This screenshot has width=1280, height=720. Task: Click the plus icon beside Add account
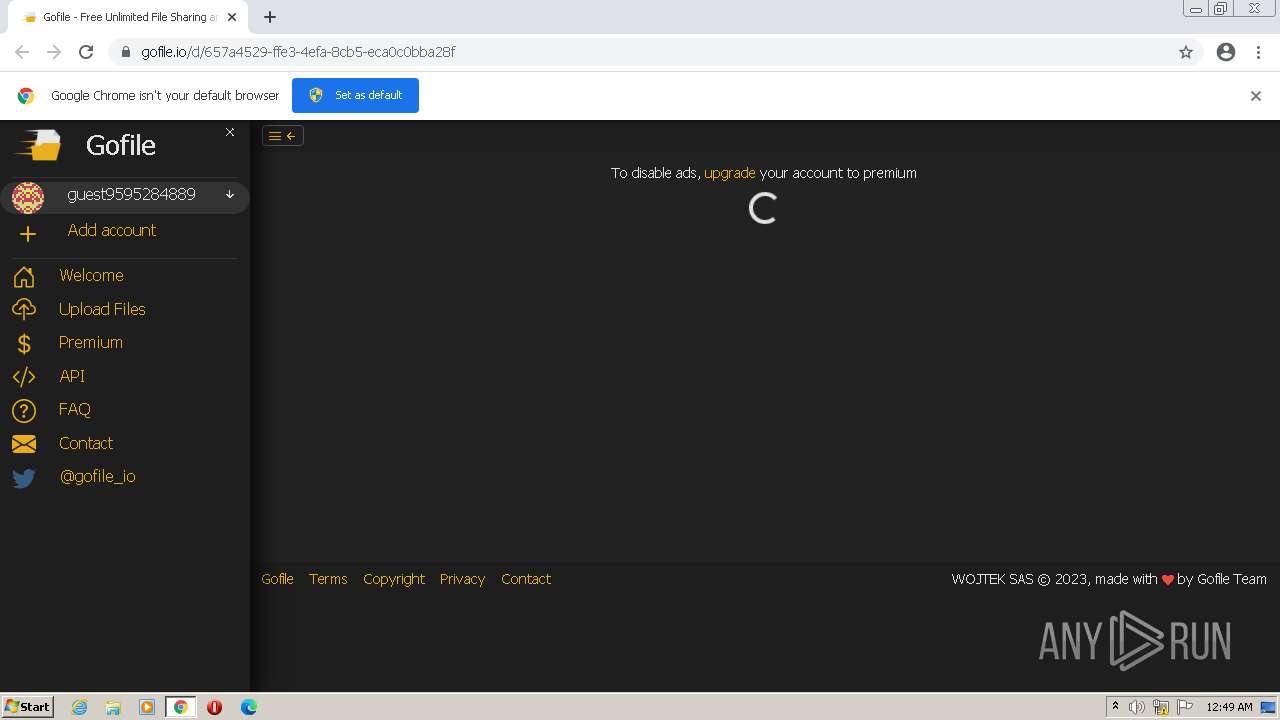click(x=28, y=233)
